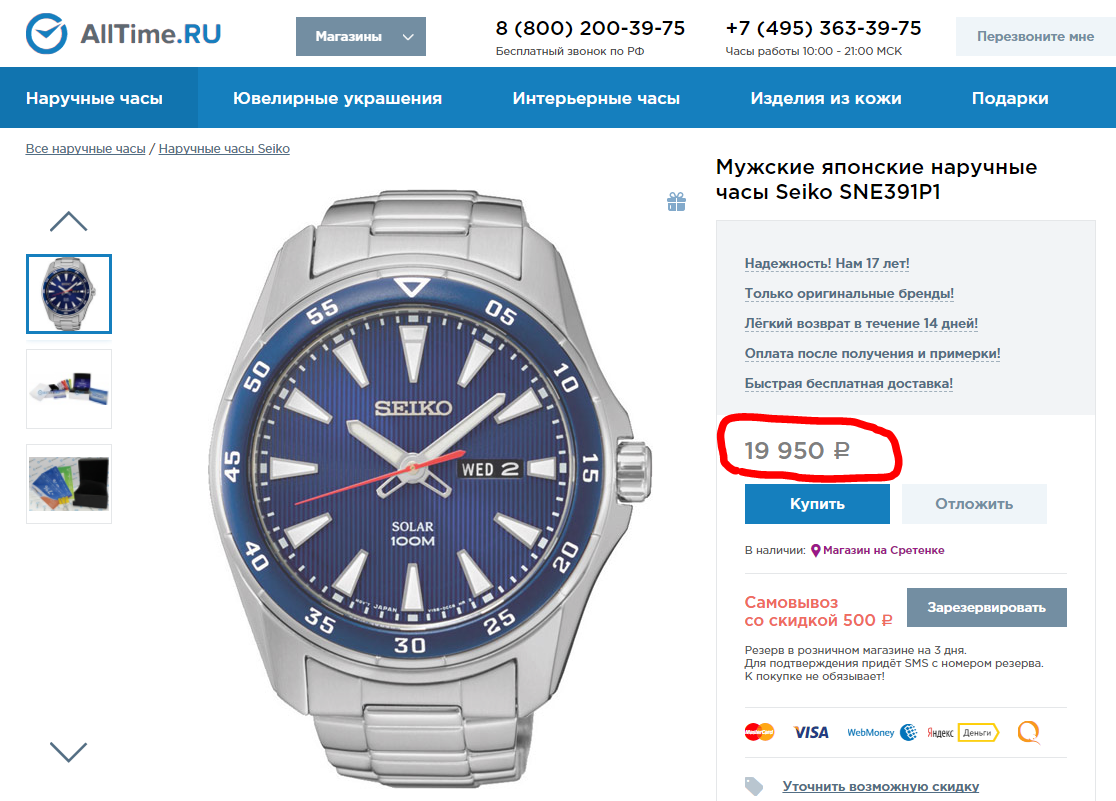
Task: Click the WebMoney payment icon
Action: click(x=882, y=732)
